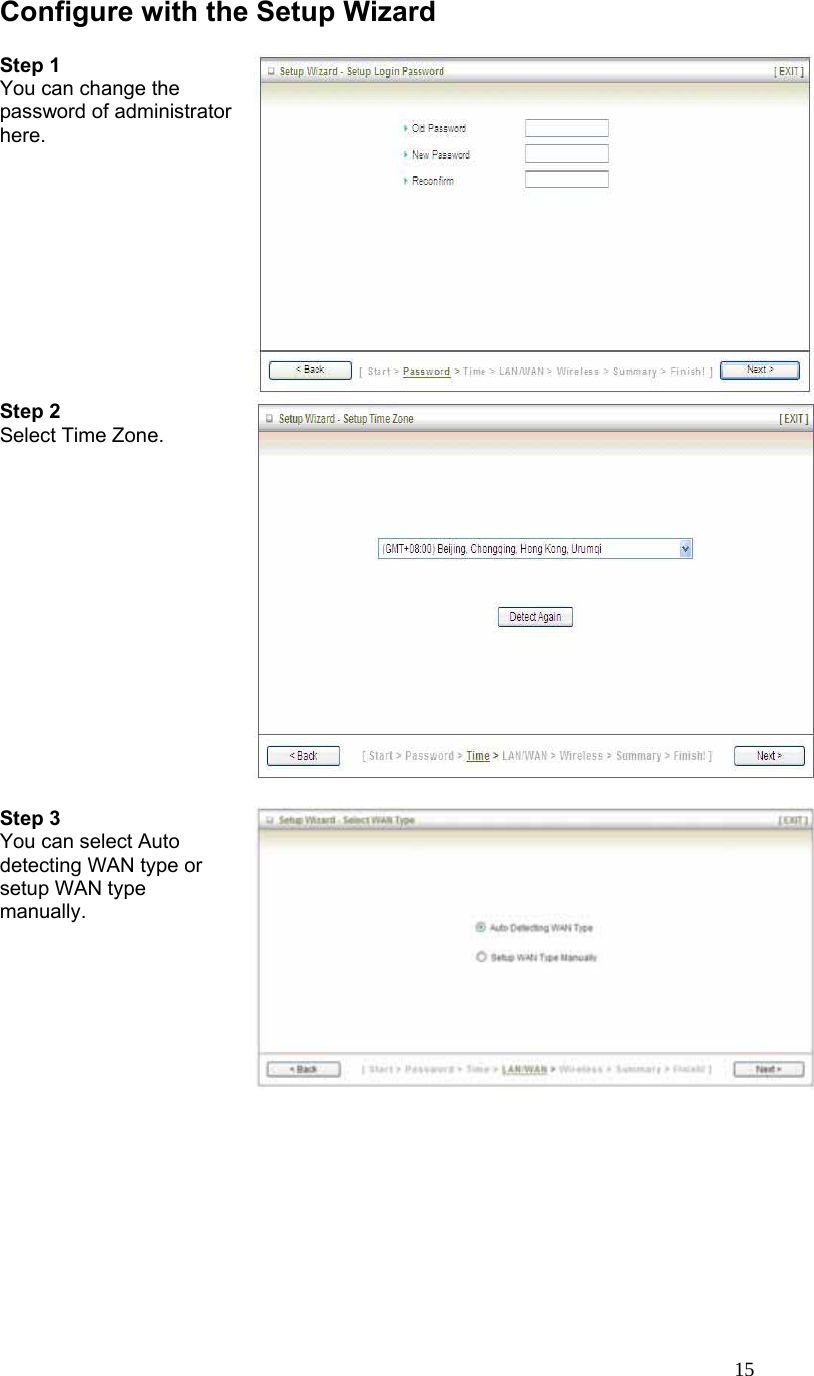Click the Old Password input field

point(567,128)
